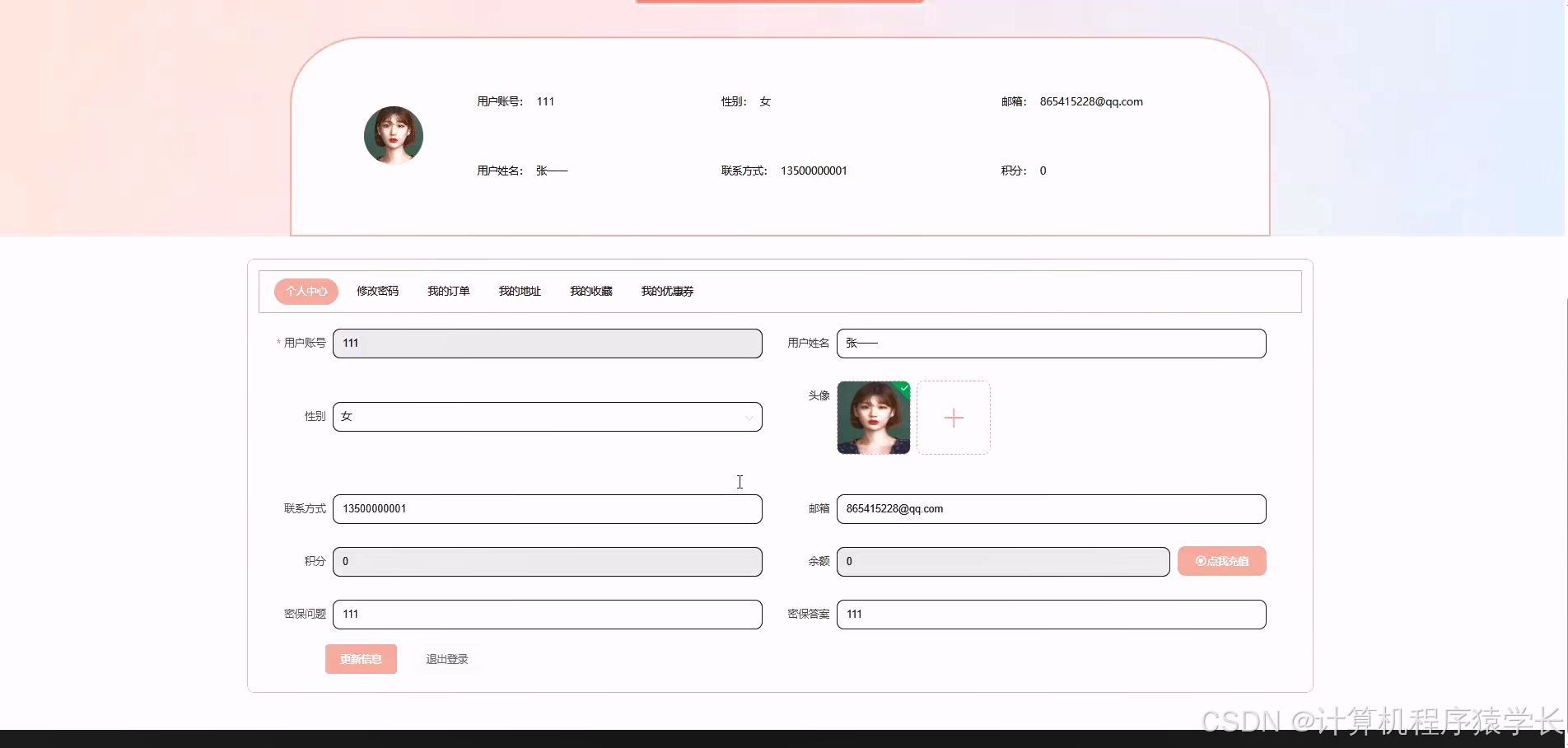Click the 更新信息 update button
Image resolution: width=1568 pixels, height=748 pixels.
(361, 659)
